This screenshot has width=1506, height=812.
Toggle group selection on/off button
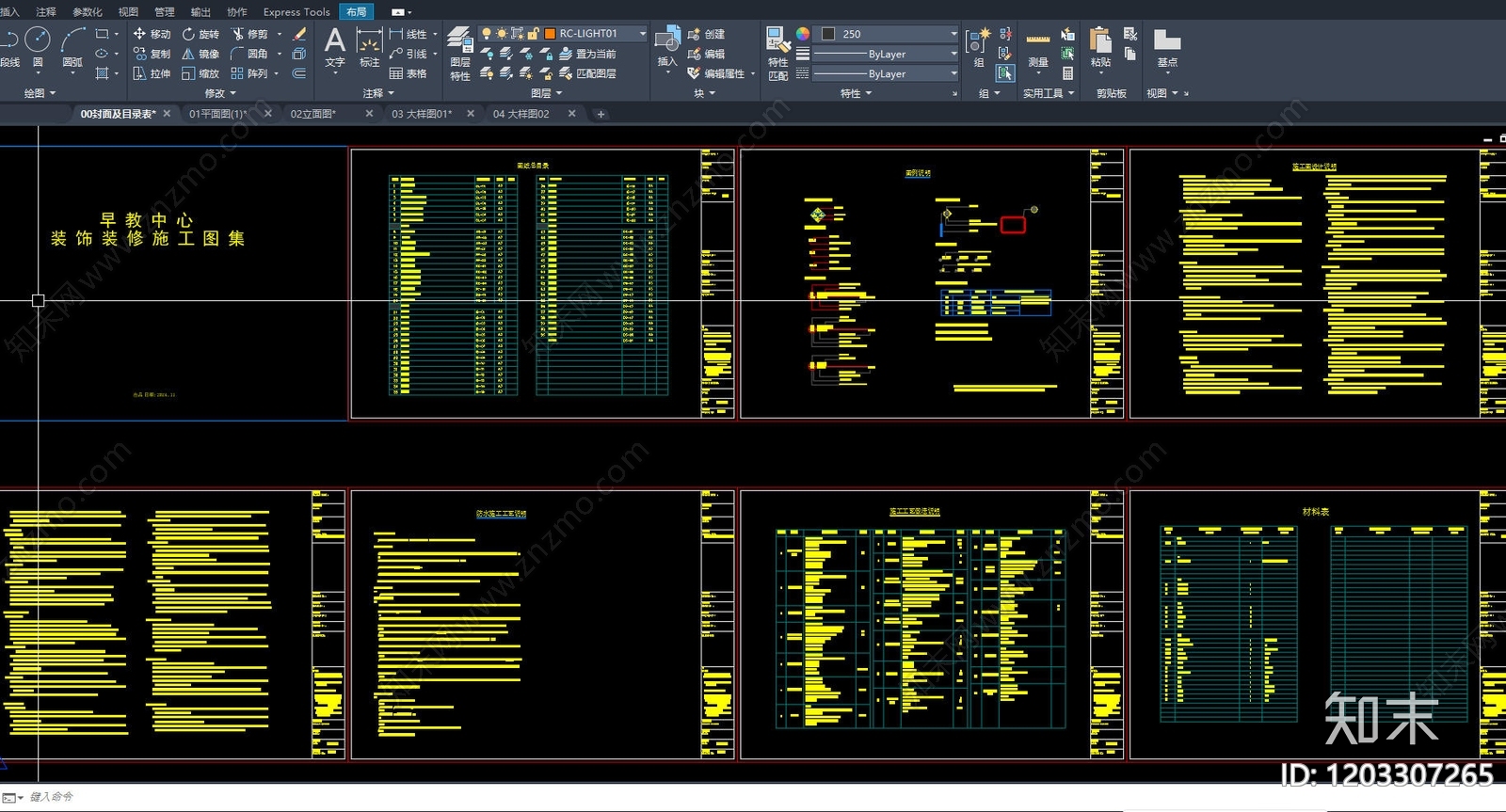point(1005,72)
